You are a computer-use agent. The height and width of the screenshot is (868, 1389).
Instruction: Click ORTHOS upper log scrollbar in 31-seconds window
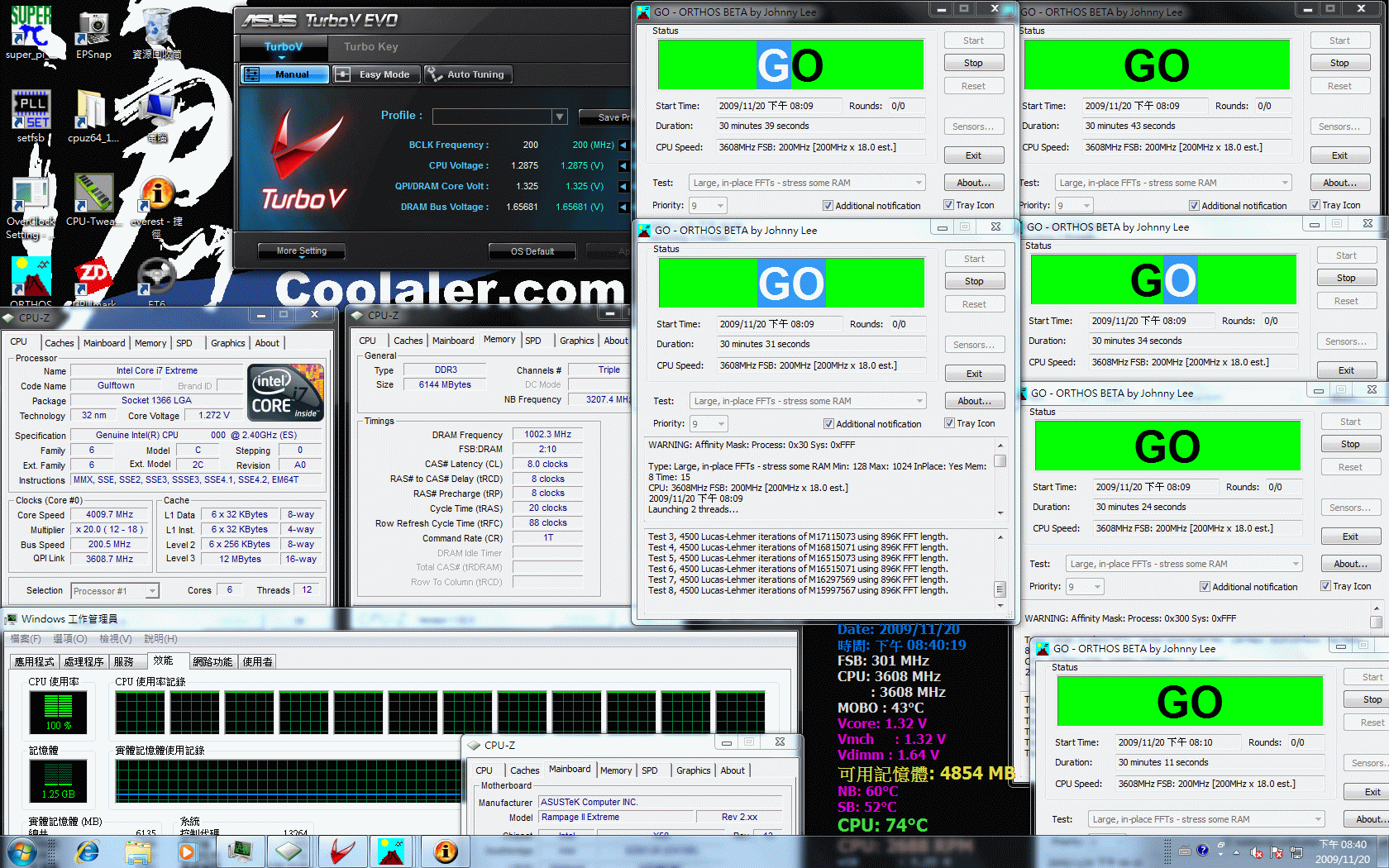point(1000,478)
